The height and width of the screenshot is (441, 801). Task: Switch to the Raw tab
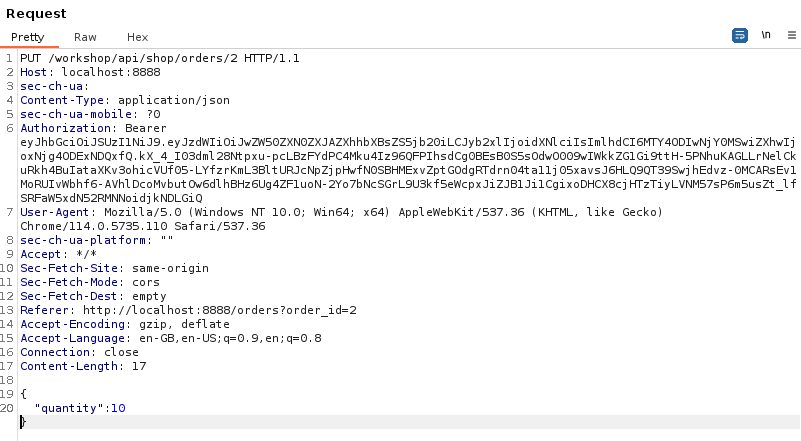pyautogui.click(x=85, y=37)
